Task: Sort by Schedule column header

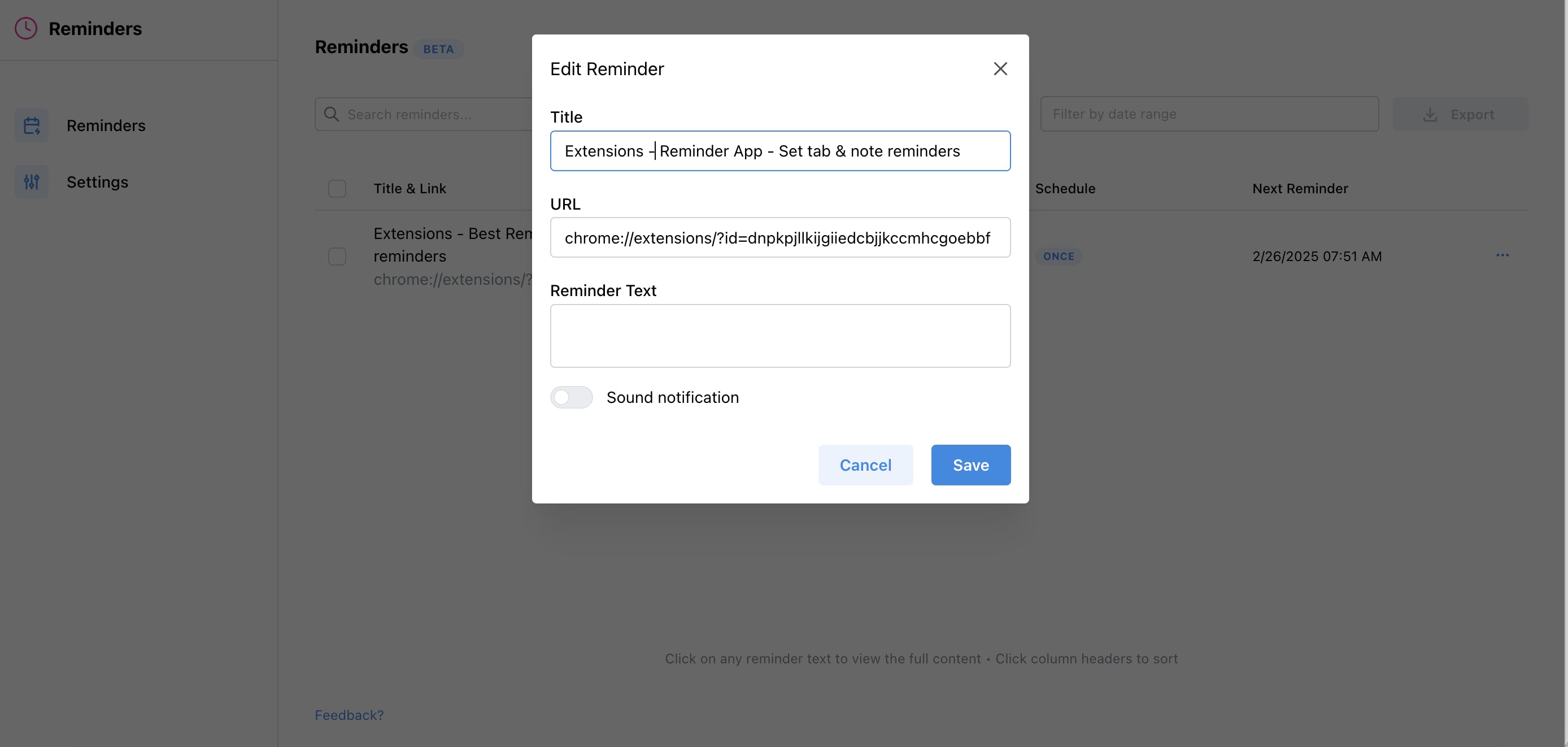Action: click(1065, 189)
